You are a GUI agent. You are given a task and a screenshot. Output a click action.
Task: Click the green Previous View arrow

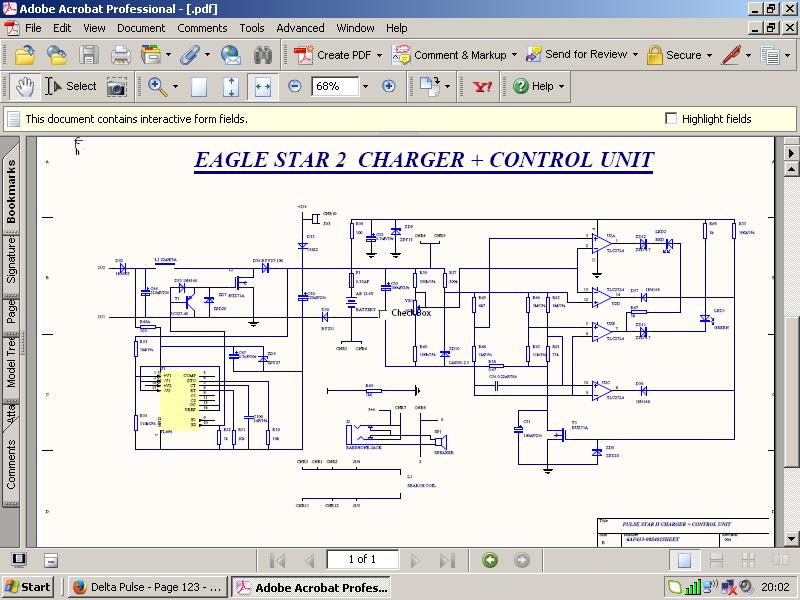pos(489,560)
